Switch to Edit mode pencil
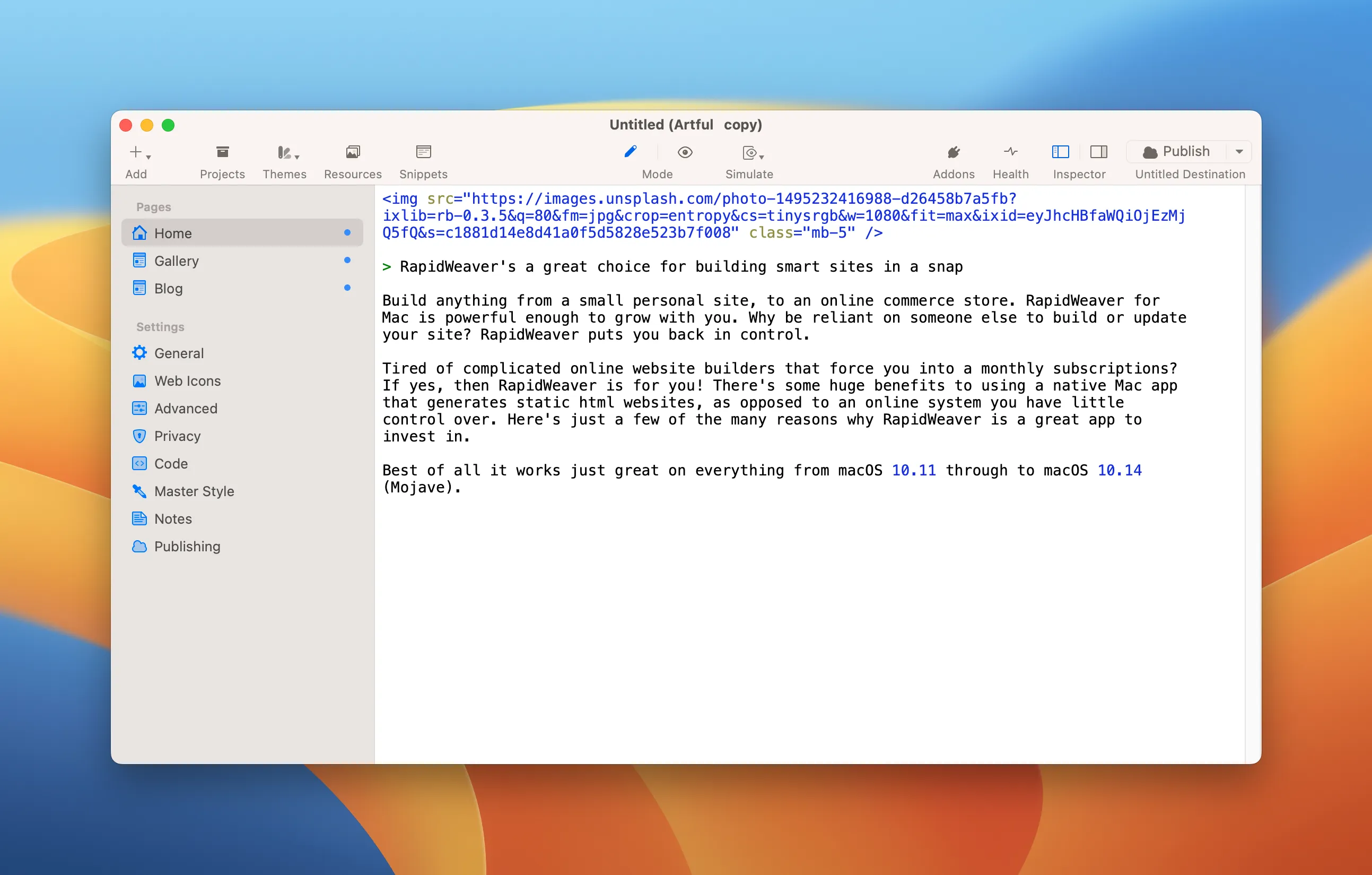1372x875 pixels. pyautogui.click(x=630, y=152)
